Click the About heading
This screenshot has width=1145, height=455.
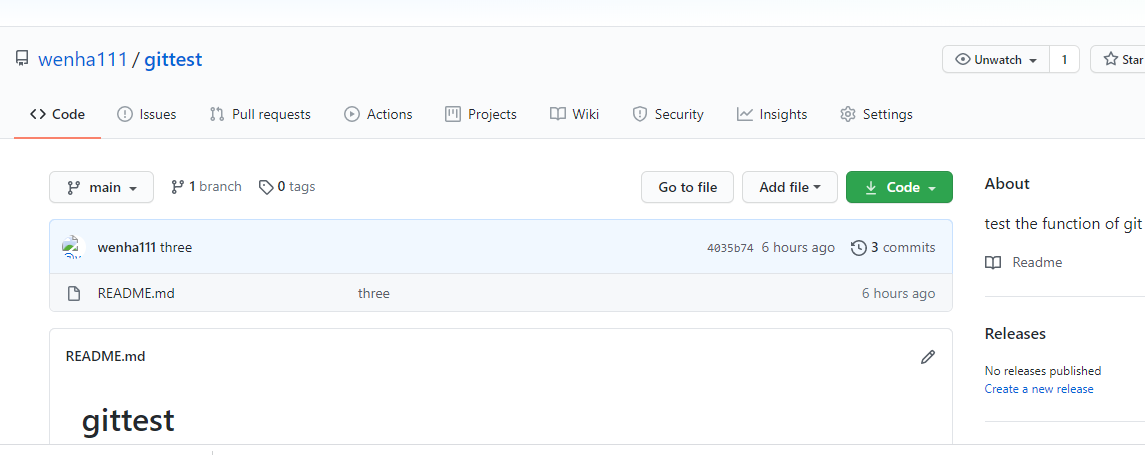1007,184
